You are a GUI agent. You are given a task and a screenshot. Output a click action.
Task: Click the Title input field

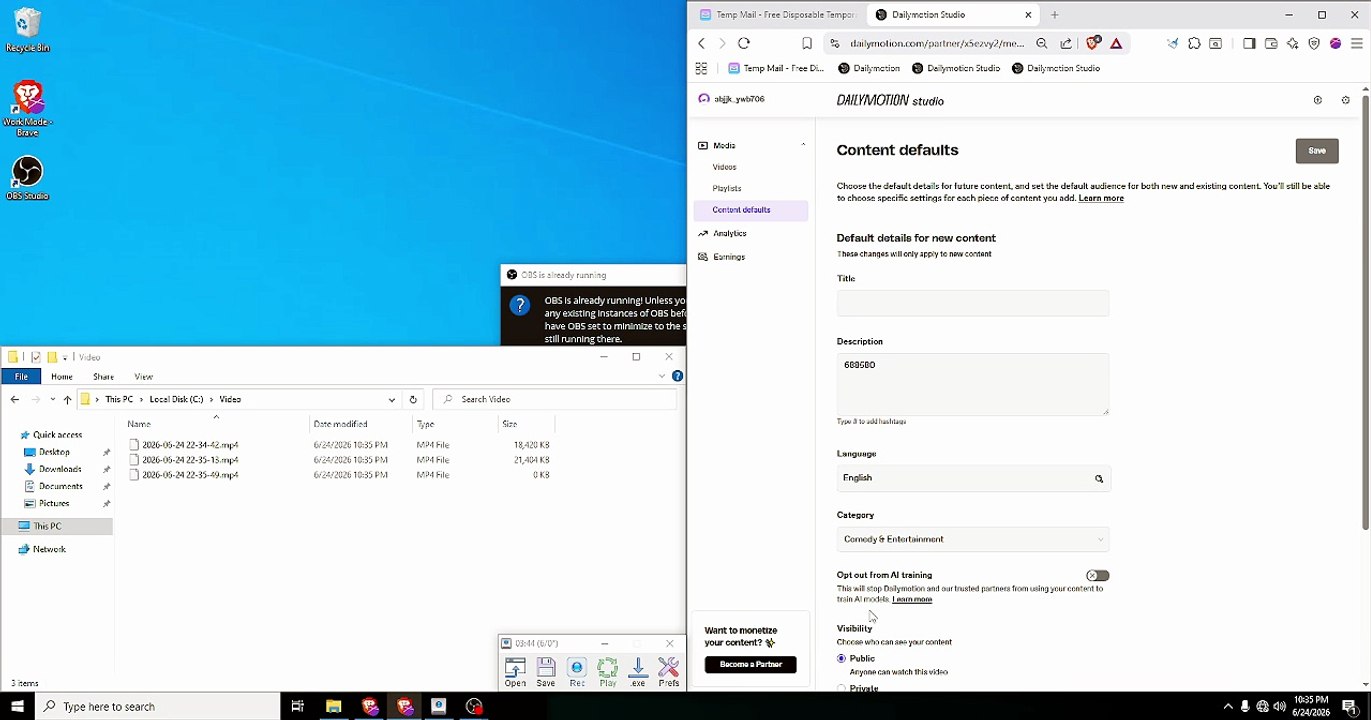click(x=973, y=303)
